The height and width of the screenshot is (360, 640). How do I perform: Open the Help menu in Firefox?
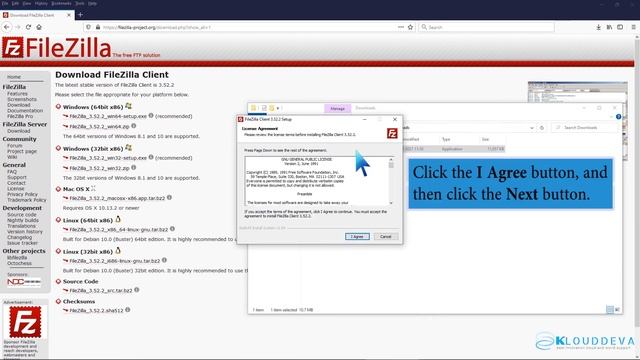pyautogui.click(x=93, y=3)
